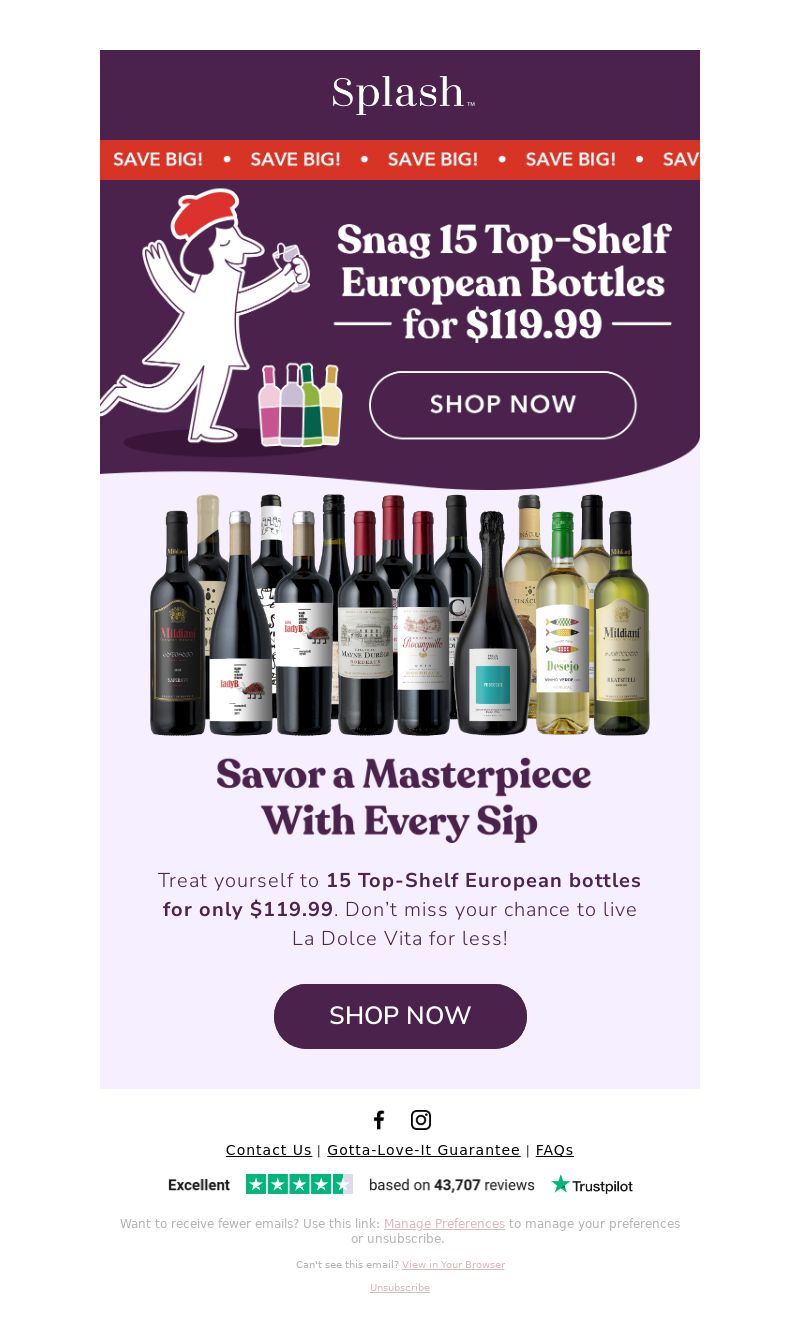Open the FAQs link
Viewport: 800px width, 1342px height.
point(555,1150)
